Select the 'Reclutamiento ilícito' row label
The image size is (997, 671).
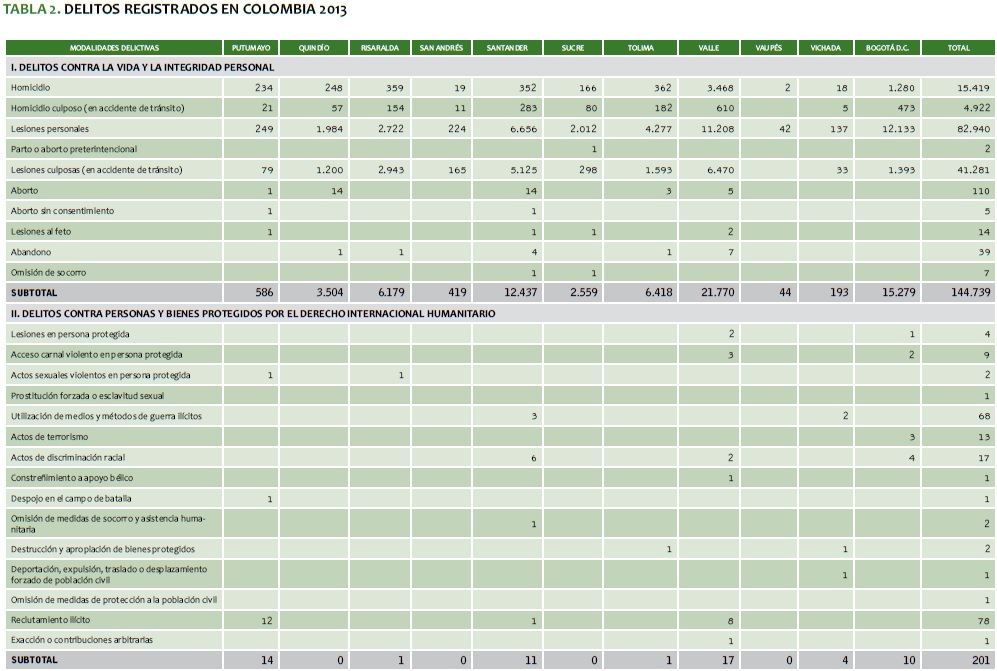[52, 620]
